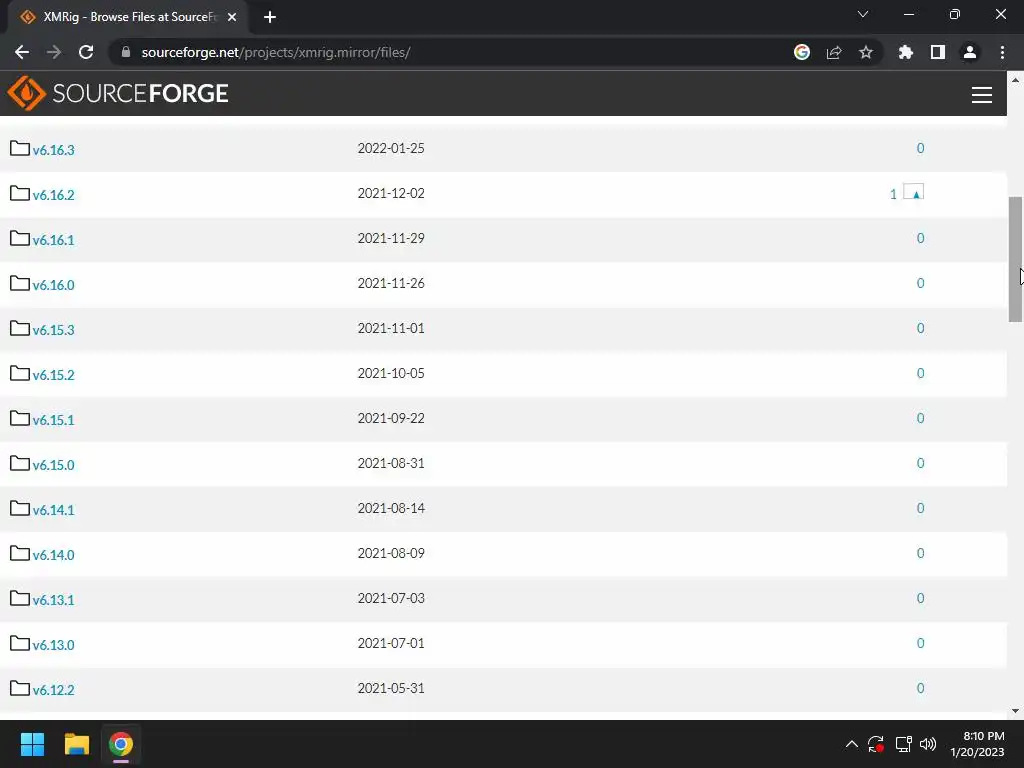The width and height of the screenshot is (1024, 768).
Task: Click the folder icon beside v6.15.2
Action: 20,374
